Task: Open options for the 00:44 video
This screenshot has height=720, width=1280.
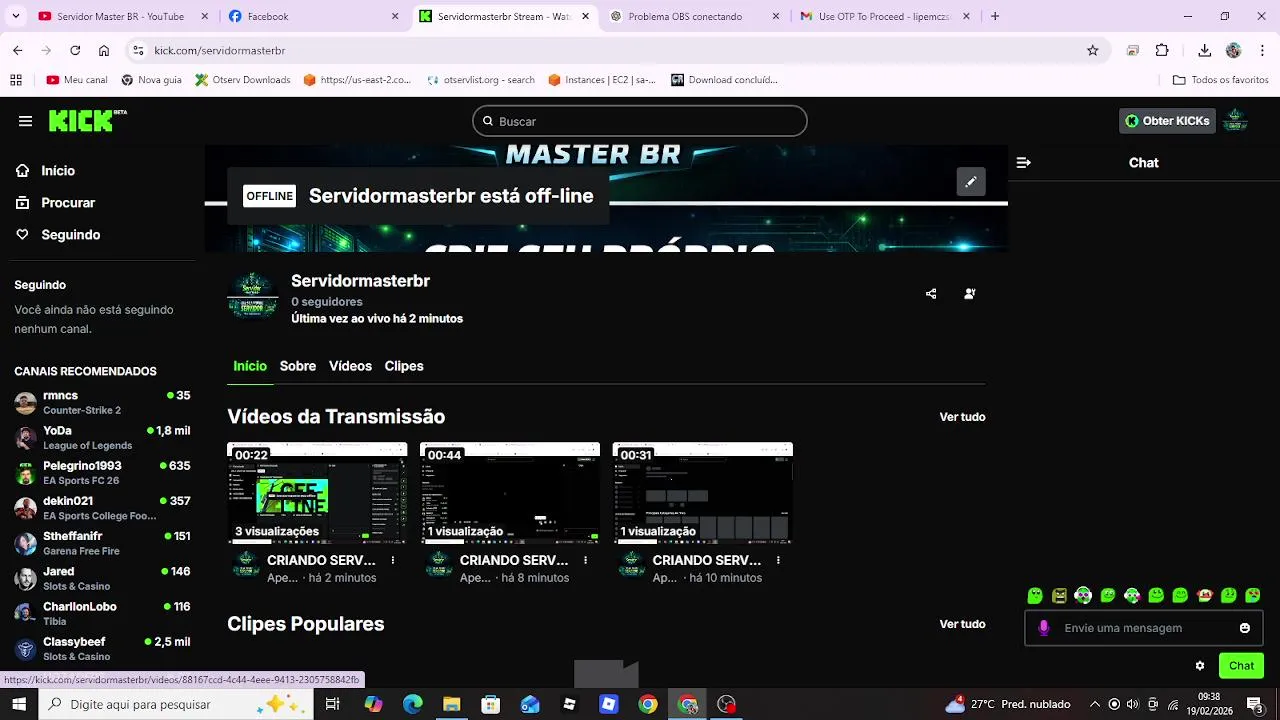Action: coord(586,561)
